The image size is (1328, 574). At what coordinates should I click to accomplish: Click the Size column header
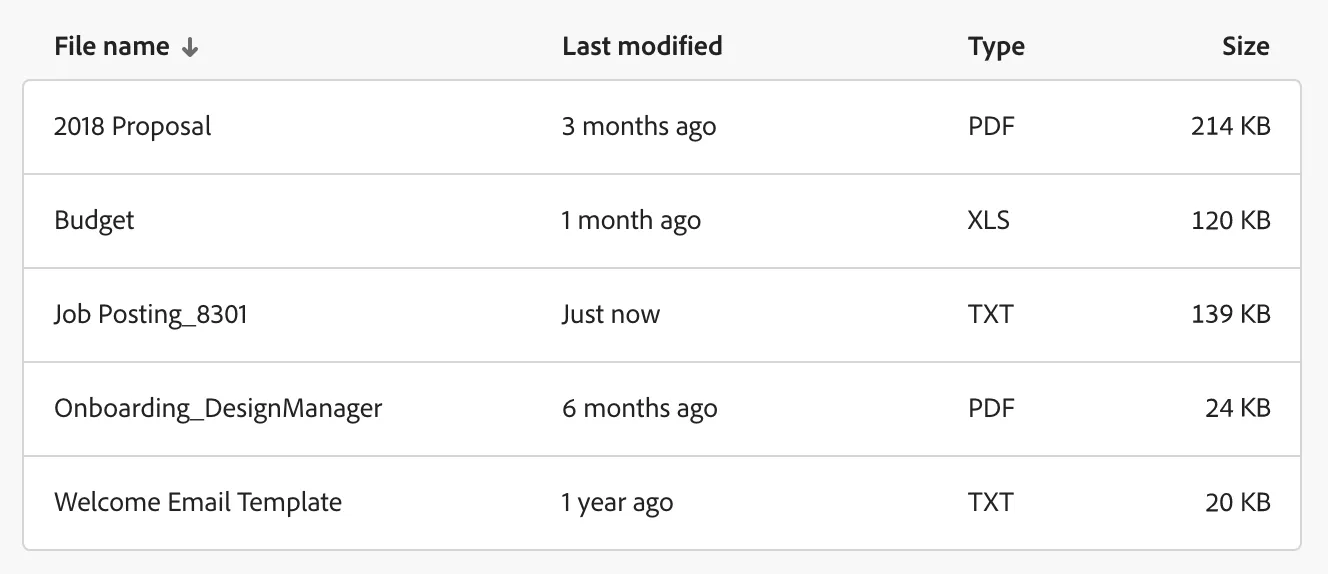tap(1245, 46)
